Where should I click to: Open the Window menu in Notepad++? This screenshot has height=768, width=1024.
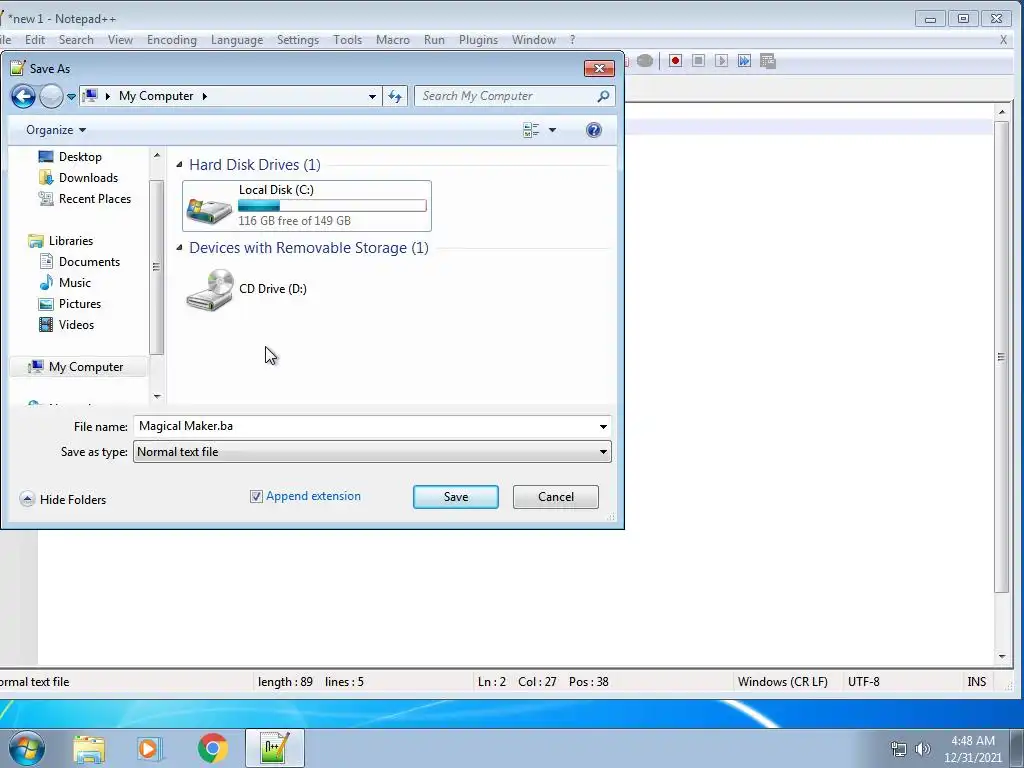click(x=534, y=40)
